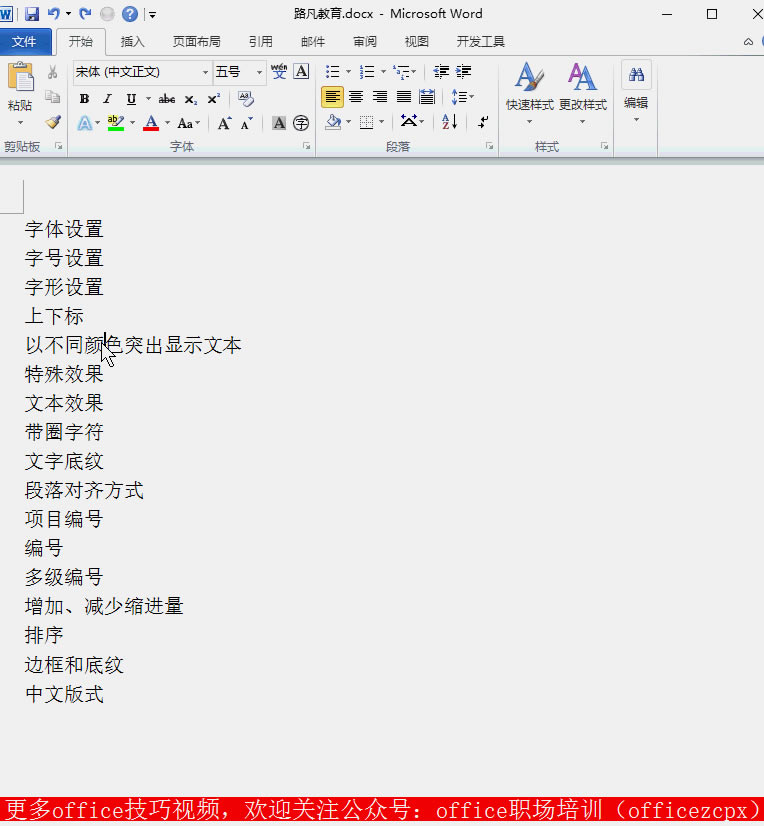
Task: Copy selection with copy icon
Action: click(52, 97)
